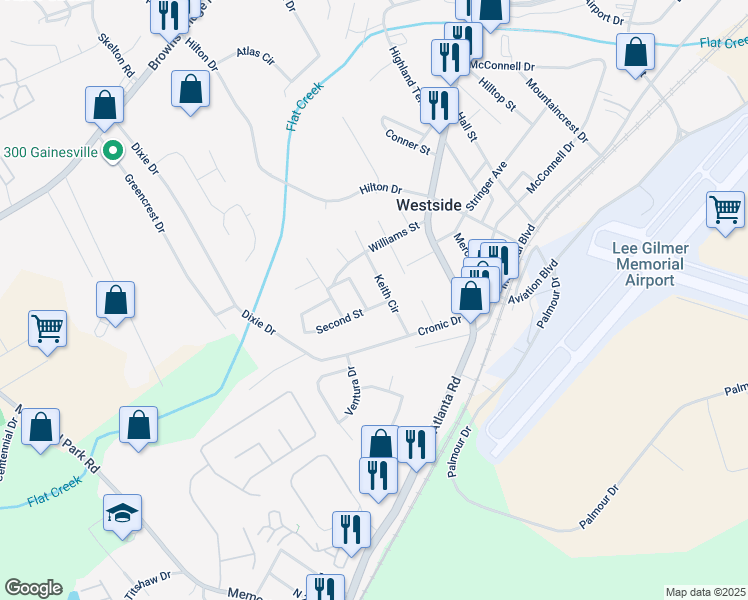This screenshot has width=748, height=600.
Task: Click the shopping bag marker at Cronic Dr
Action: 470,300
